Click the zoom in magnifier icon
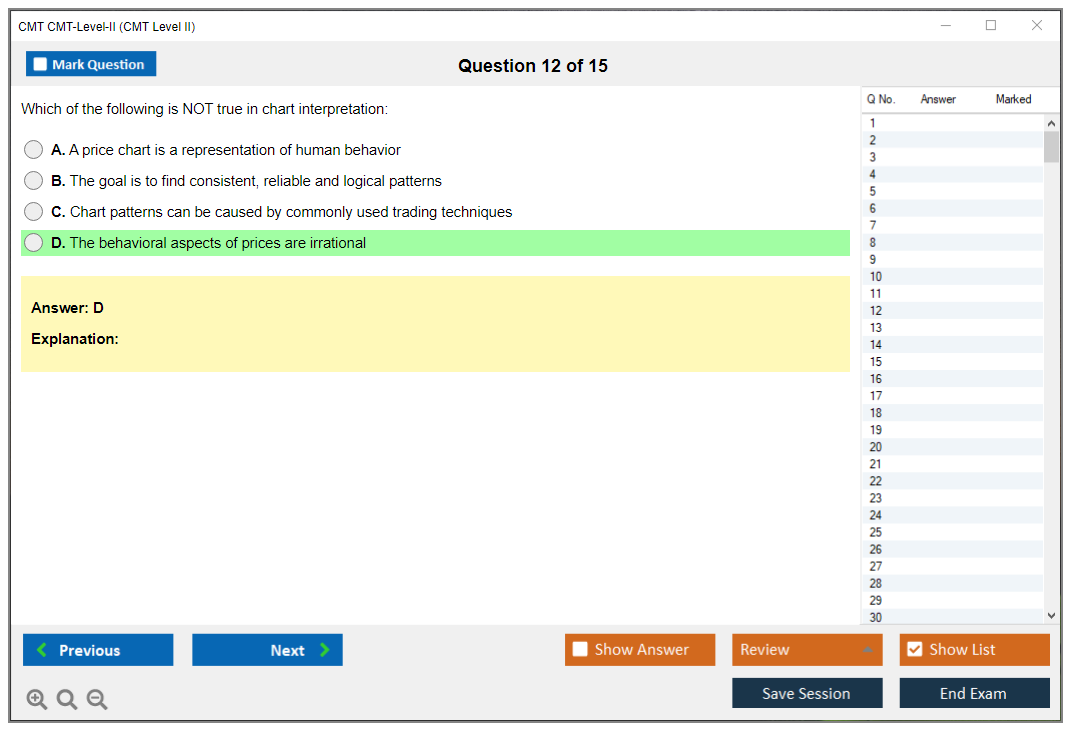The image size is (1075, 735). pyautogui.click(x=37, y=700)
